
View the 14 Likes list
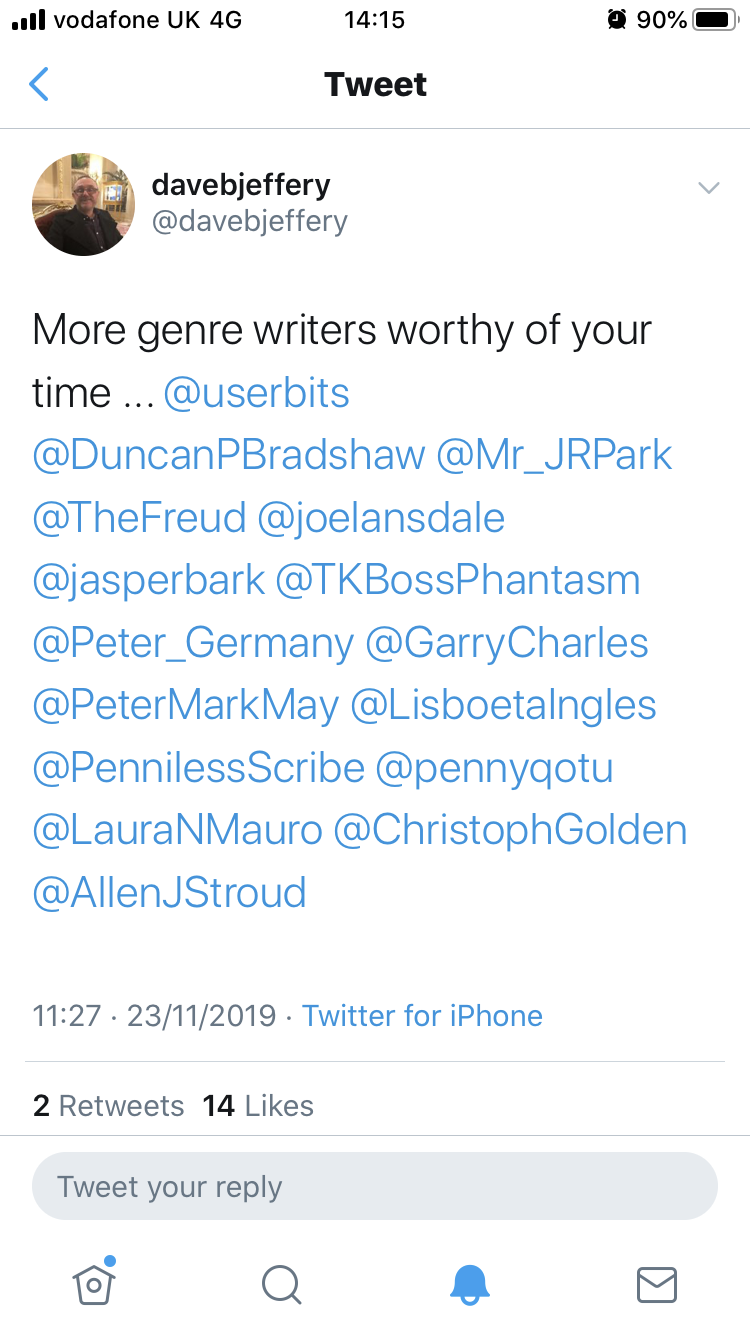(258, 1105)
